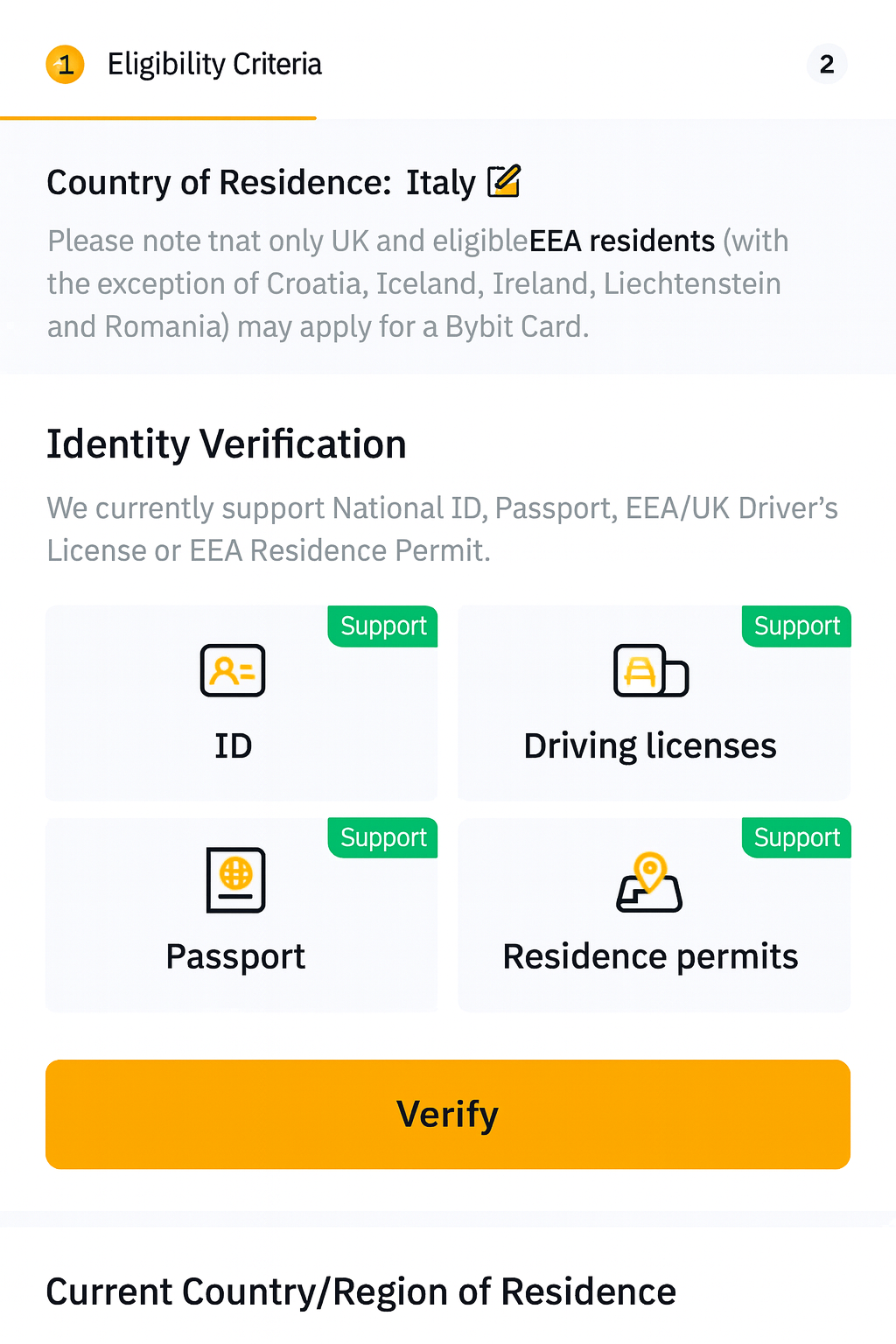Select the ID verification card option
This screenshot has width=896, height=1344.
241,703
